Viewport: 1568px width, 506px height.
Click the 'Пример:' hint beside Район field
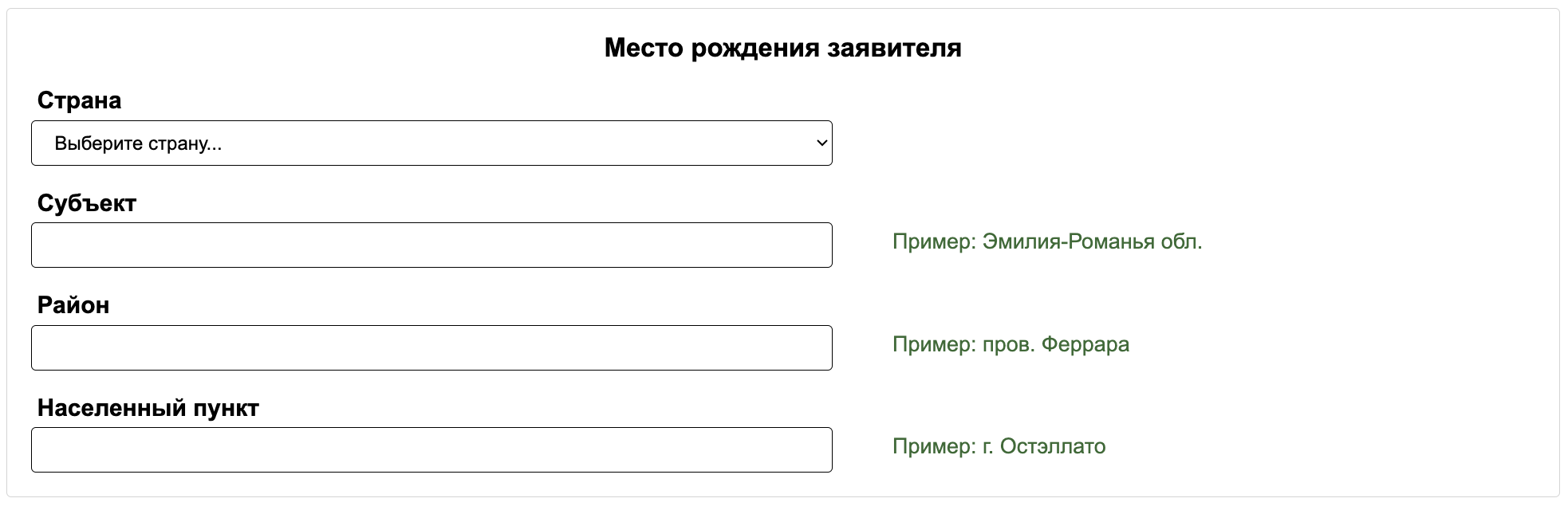point(929,345)
